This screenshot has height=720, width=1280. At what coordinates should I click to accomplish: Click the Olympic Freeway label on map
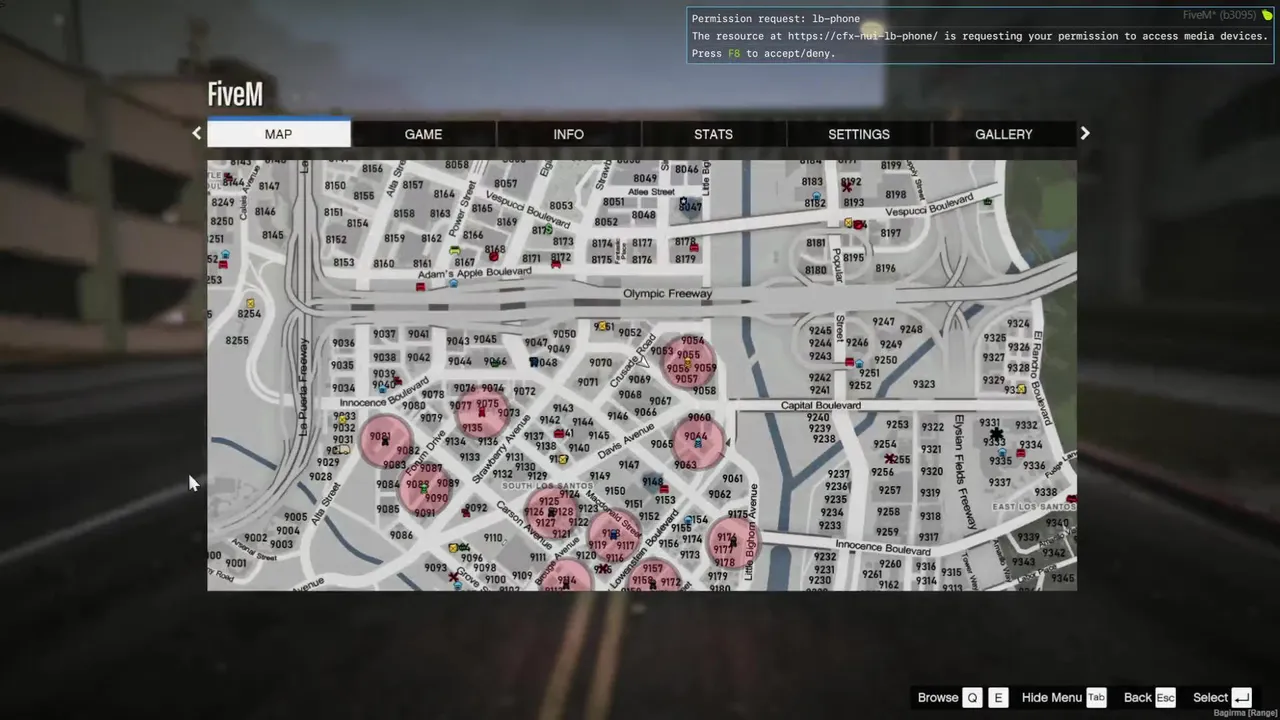(x=667, y=294)
